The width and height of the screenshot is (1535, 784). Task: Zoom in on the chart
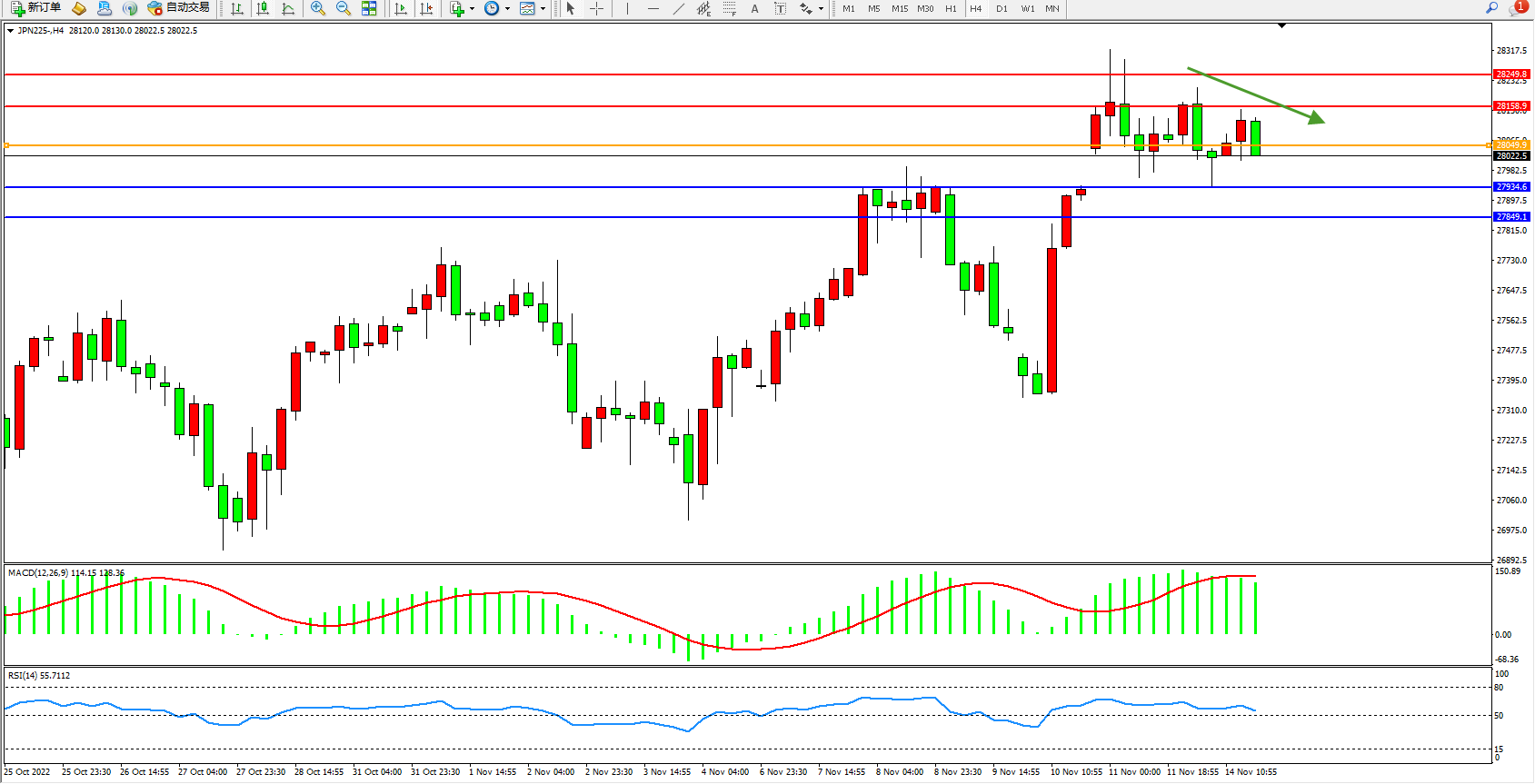318,8
